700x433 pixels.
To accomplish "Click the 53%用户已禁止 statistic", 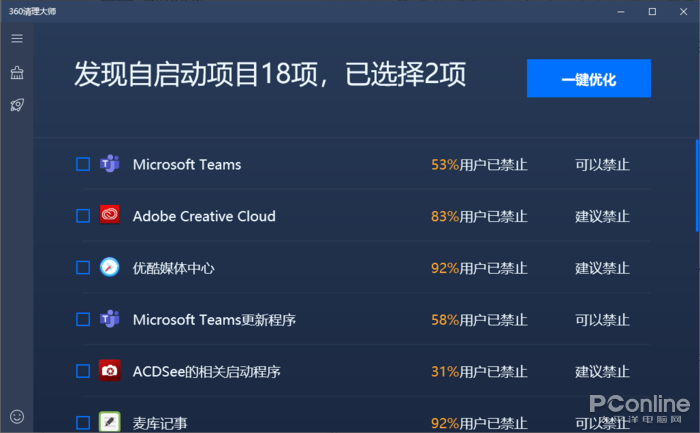I will (x=479, y=165).
